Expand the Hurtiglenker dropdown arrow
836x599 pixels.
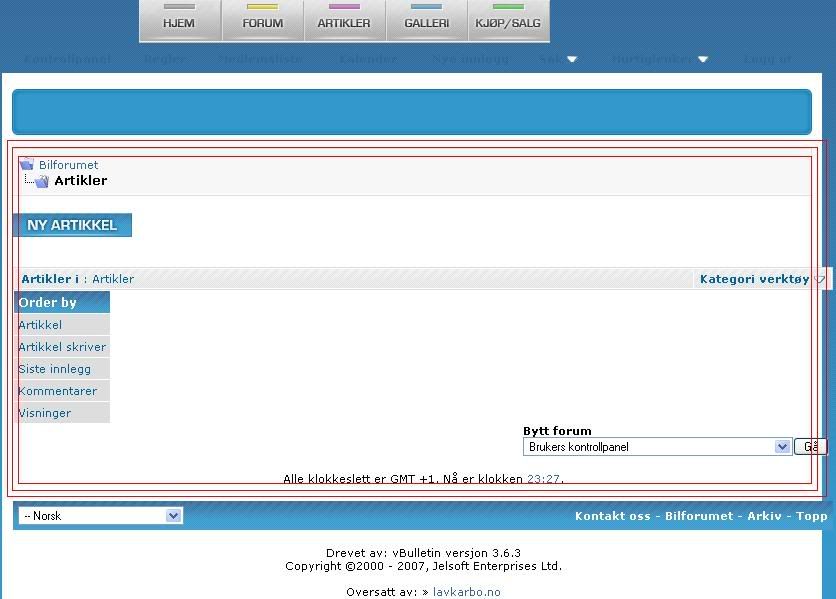[703, 59]
